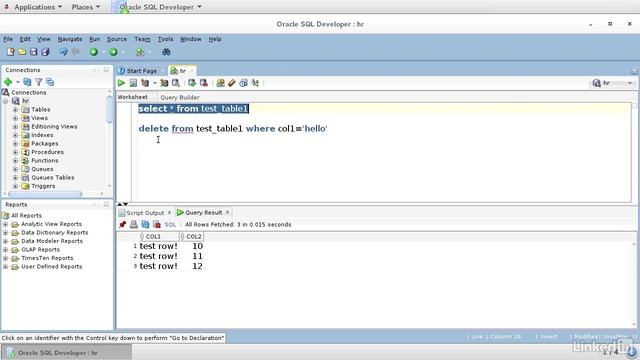Expand the Procedures node
This screenshot has height=360, width=640.
tap(15, 152)
